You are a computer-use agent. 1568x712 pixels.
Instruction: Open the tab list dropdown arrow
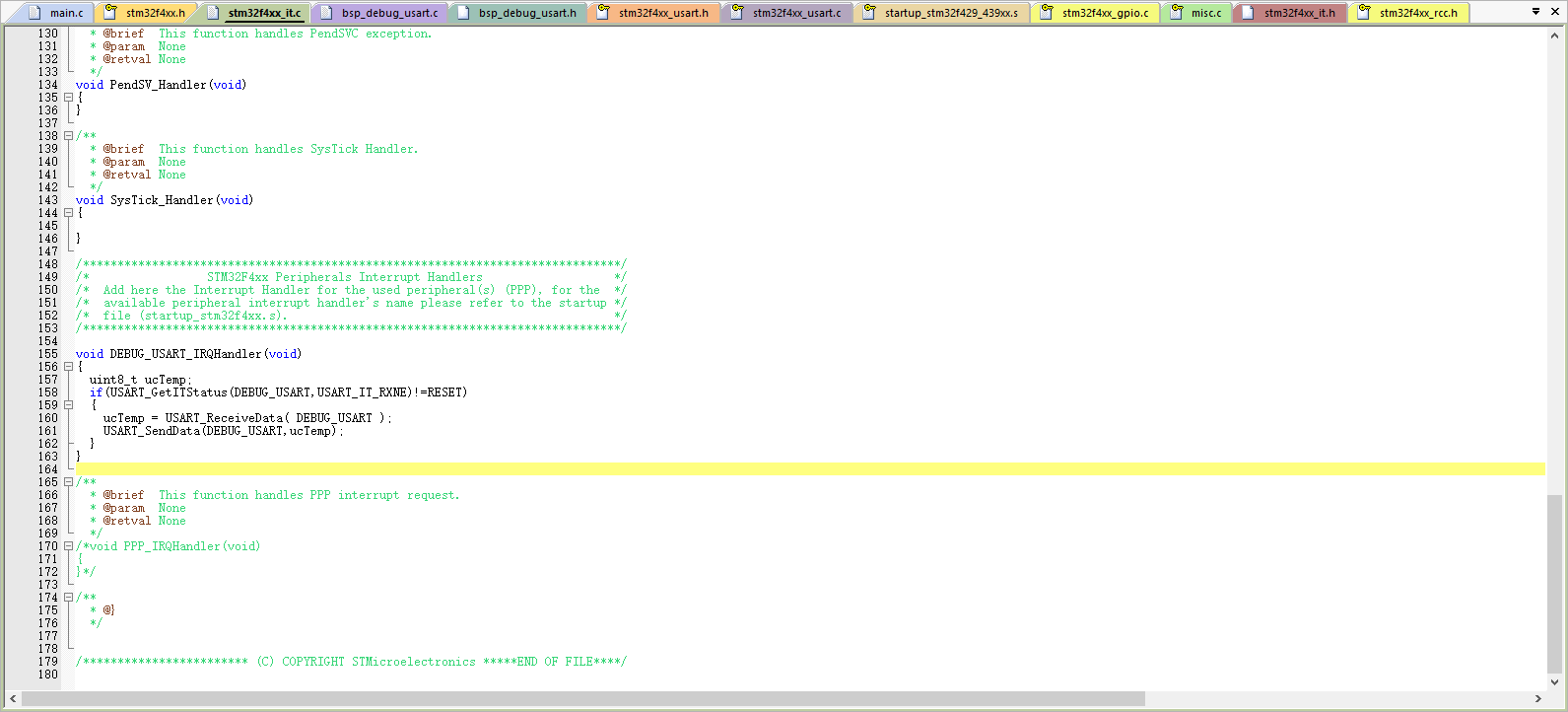pyautogui.click(x=1535, y=12)
